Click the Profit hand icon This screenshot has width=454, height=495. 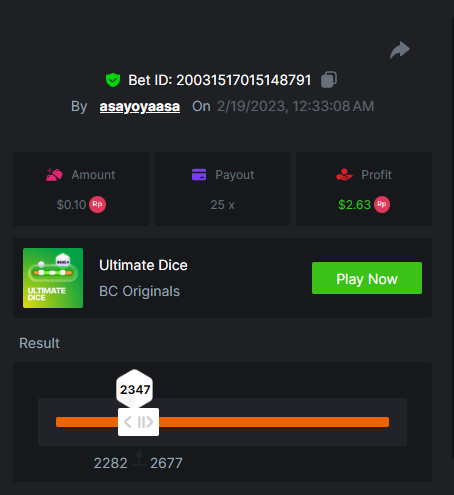[344, 174]
